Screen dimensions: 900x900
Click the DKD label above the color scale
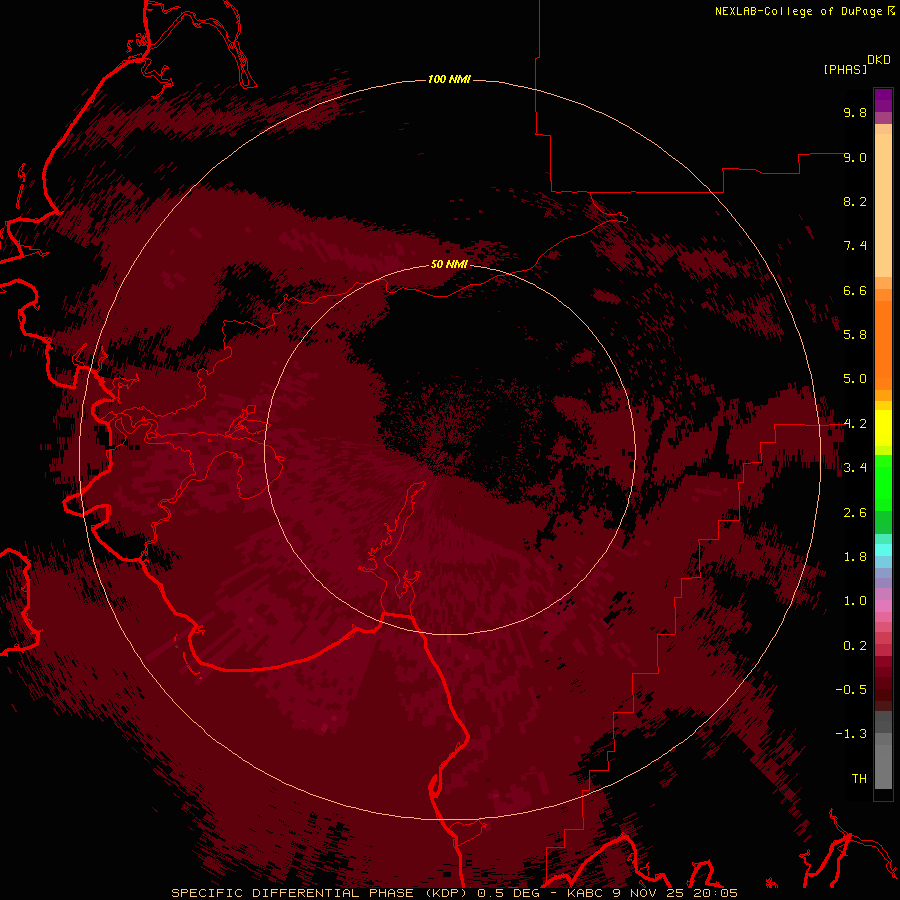[878, 60]
